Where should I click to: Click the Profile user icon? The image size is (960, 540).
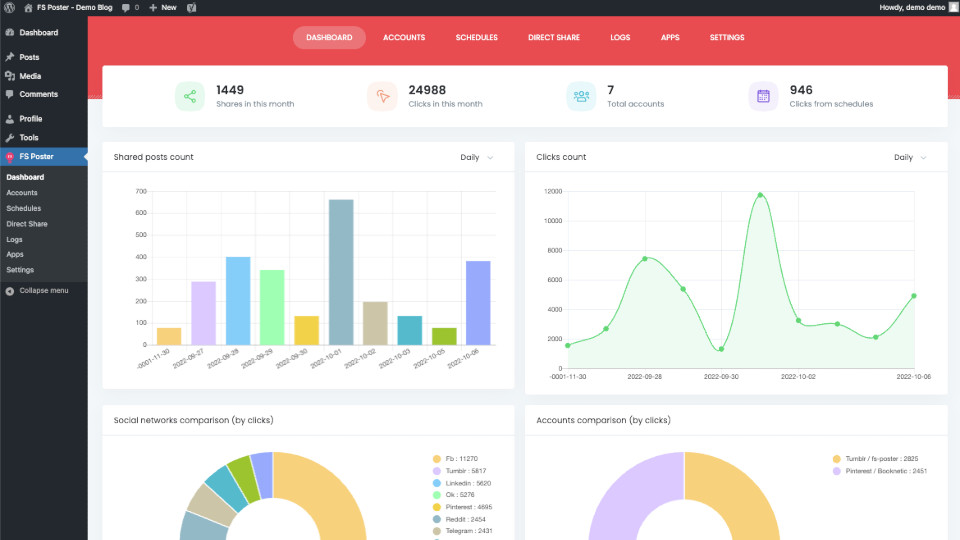[10, 119]
